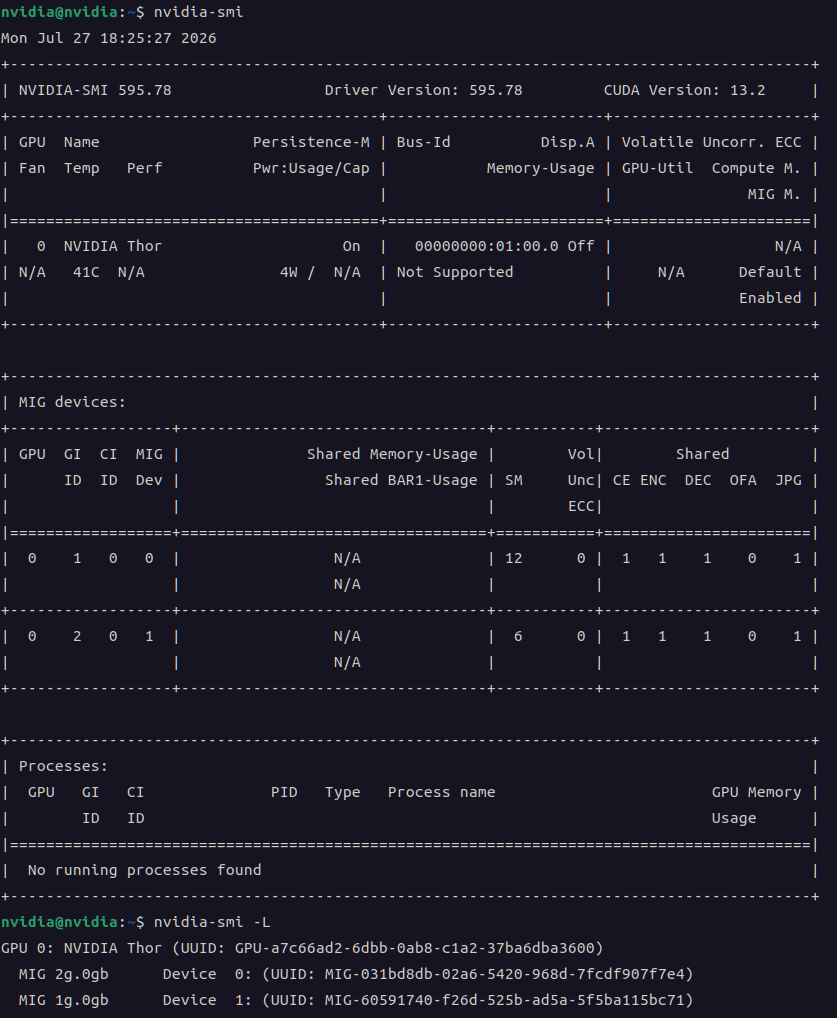Viewport: 837px width, 1018px height.
Task: Click the 'Default' compute mode value
Action: tap(769, 272)
